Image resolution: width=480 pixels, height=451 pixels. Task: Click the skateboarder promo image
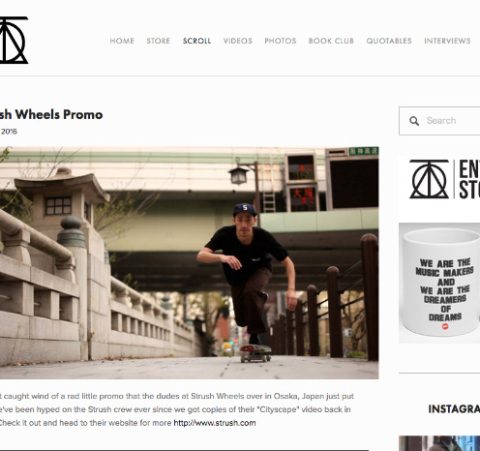[x=189, y=263]
